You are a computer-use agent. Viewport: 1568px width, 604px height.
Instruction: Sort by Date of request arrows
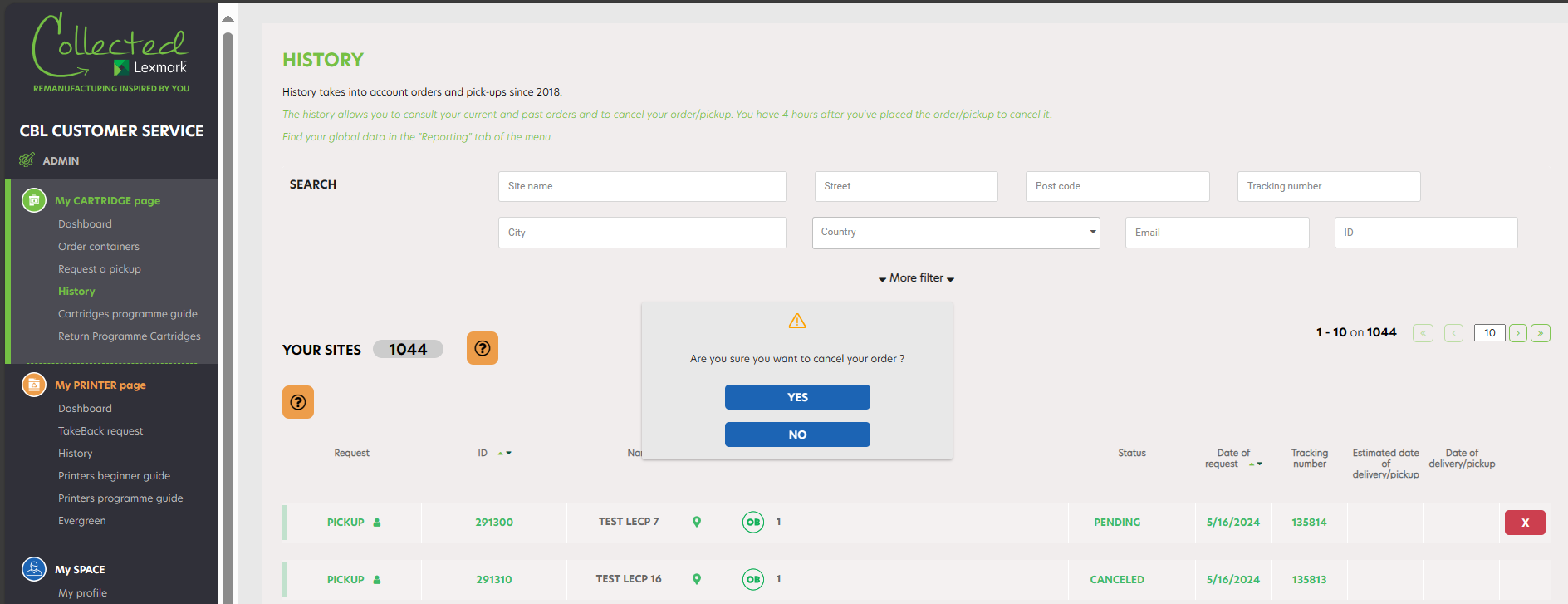point(1256,464)
